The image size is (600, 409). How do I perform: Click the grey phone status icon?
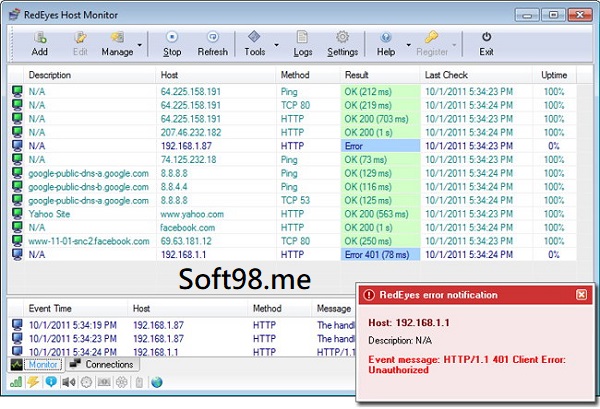[x=139, y=382]
